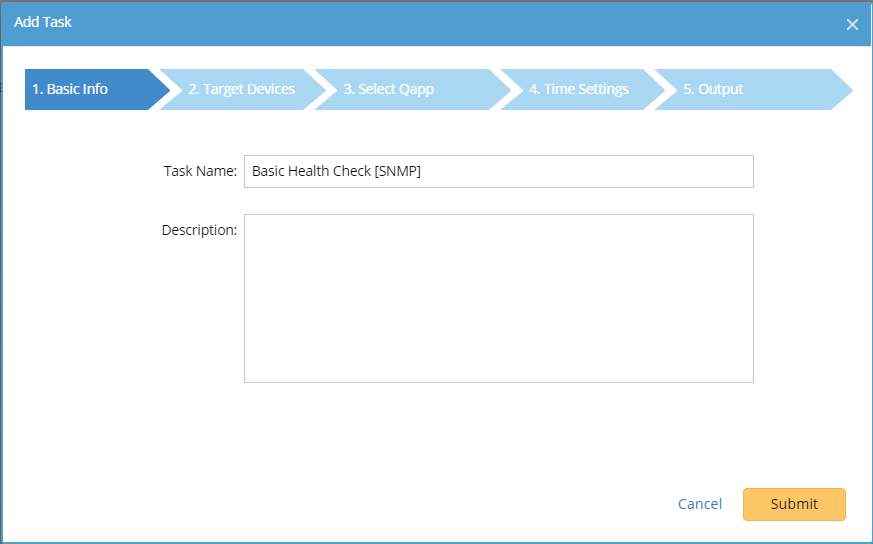873x544 pixels.
Task: Focus the Description text area
Action: pos(498,297)
